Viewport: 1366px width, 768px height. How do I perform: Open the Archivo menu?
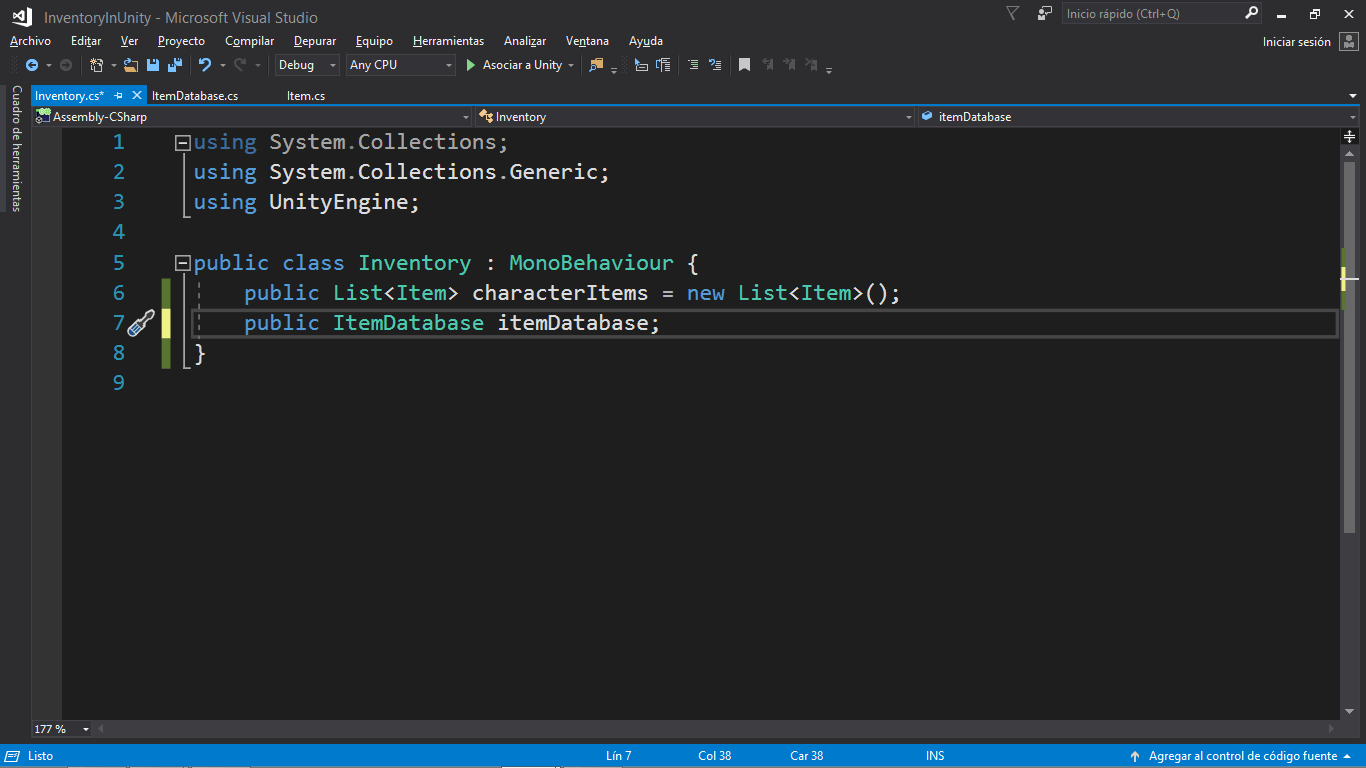pyautogui.click(x=30, y=41)
